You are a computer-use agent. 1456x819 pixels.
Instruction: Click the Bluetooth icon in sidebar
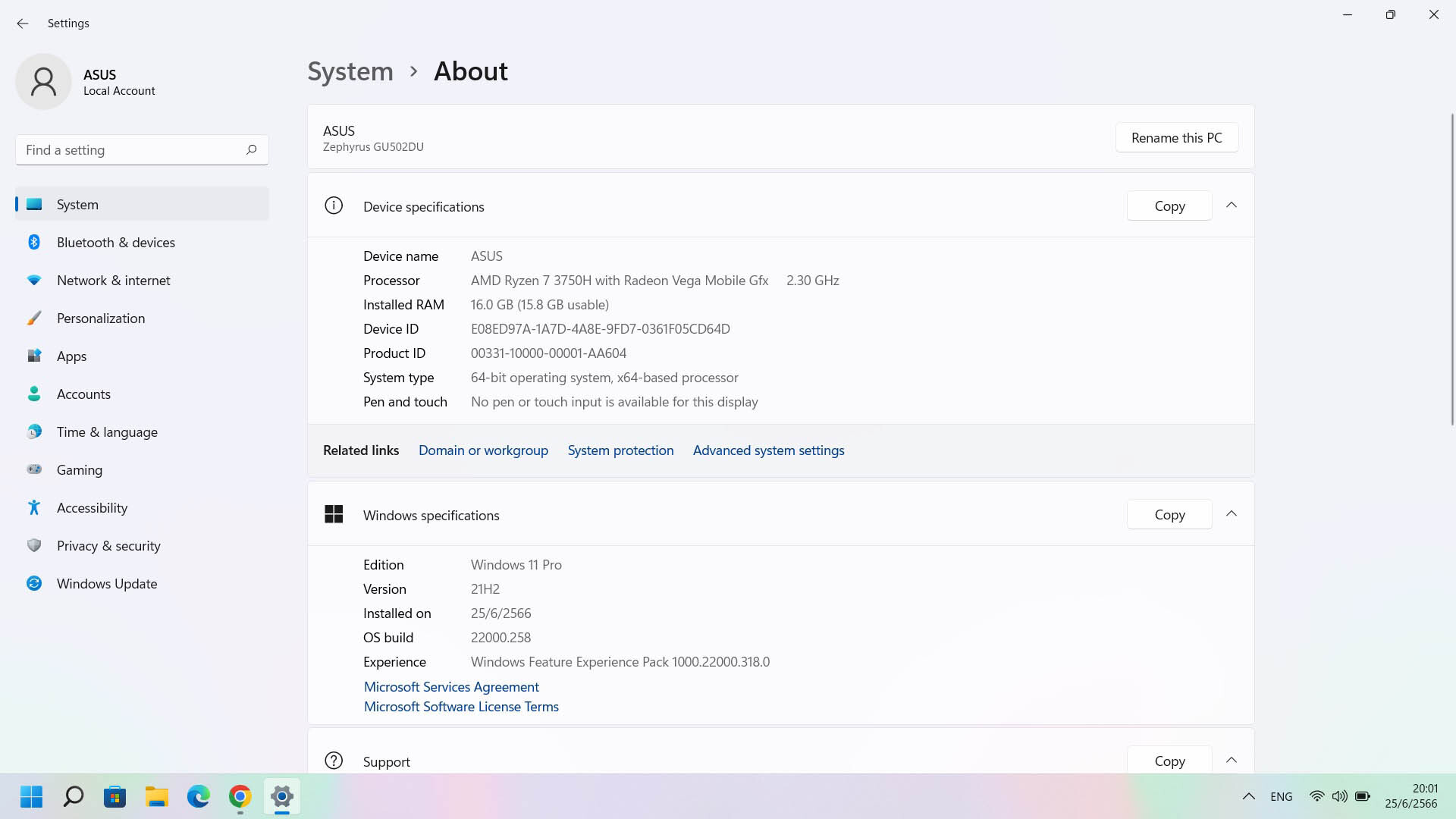[34, 242]
